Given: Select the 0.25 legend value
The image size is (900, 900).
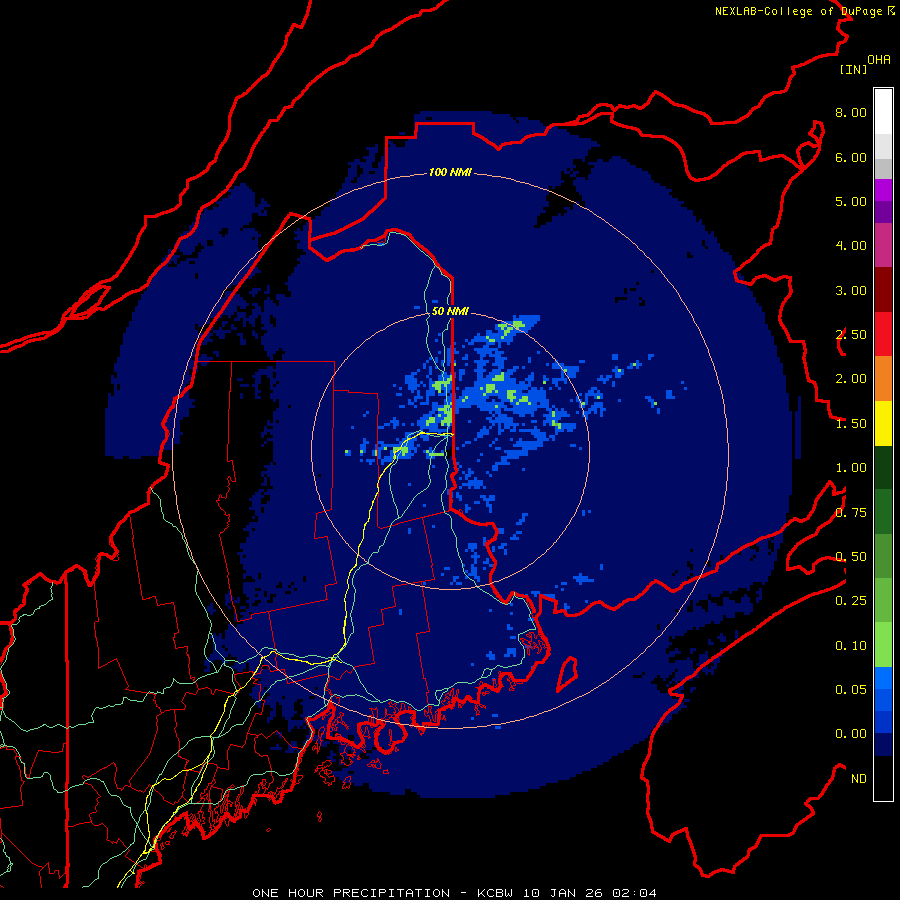Looking at the screenshot, I should [851, 601].
